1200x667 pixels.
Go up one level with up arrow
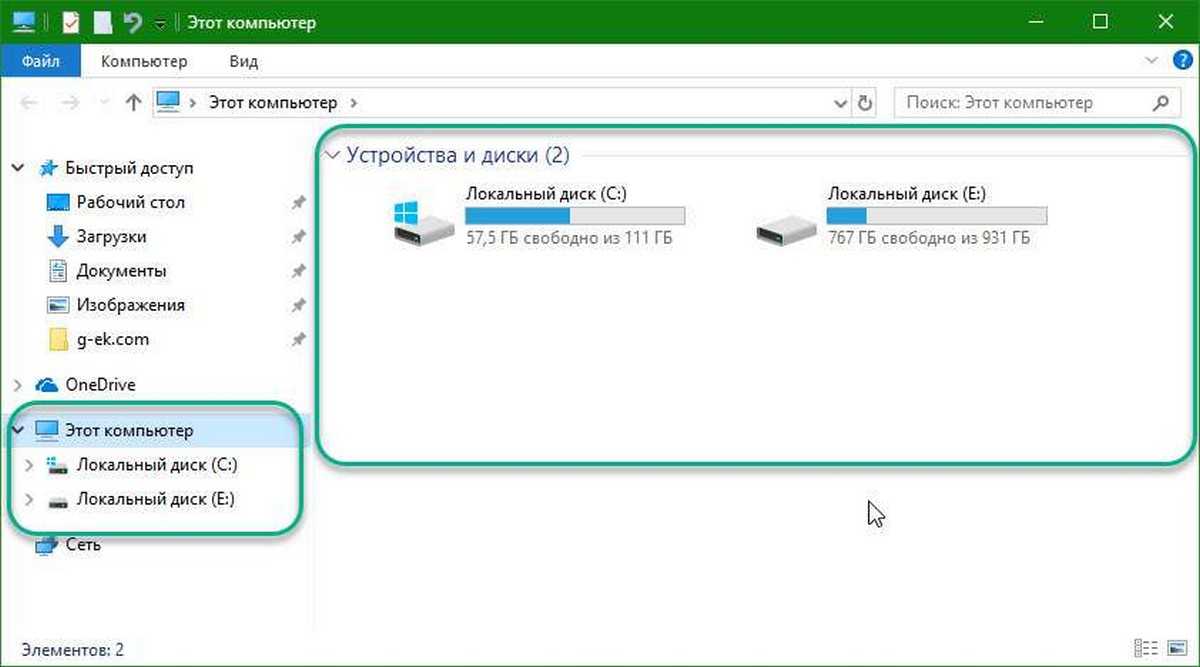[133, 103]
